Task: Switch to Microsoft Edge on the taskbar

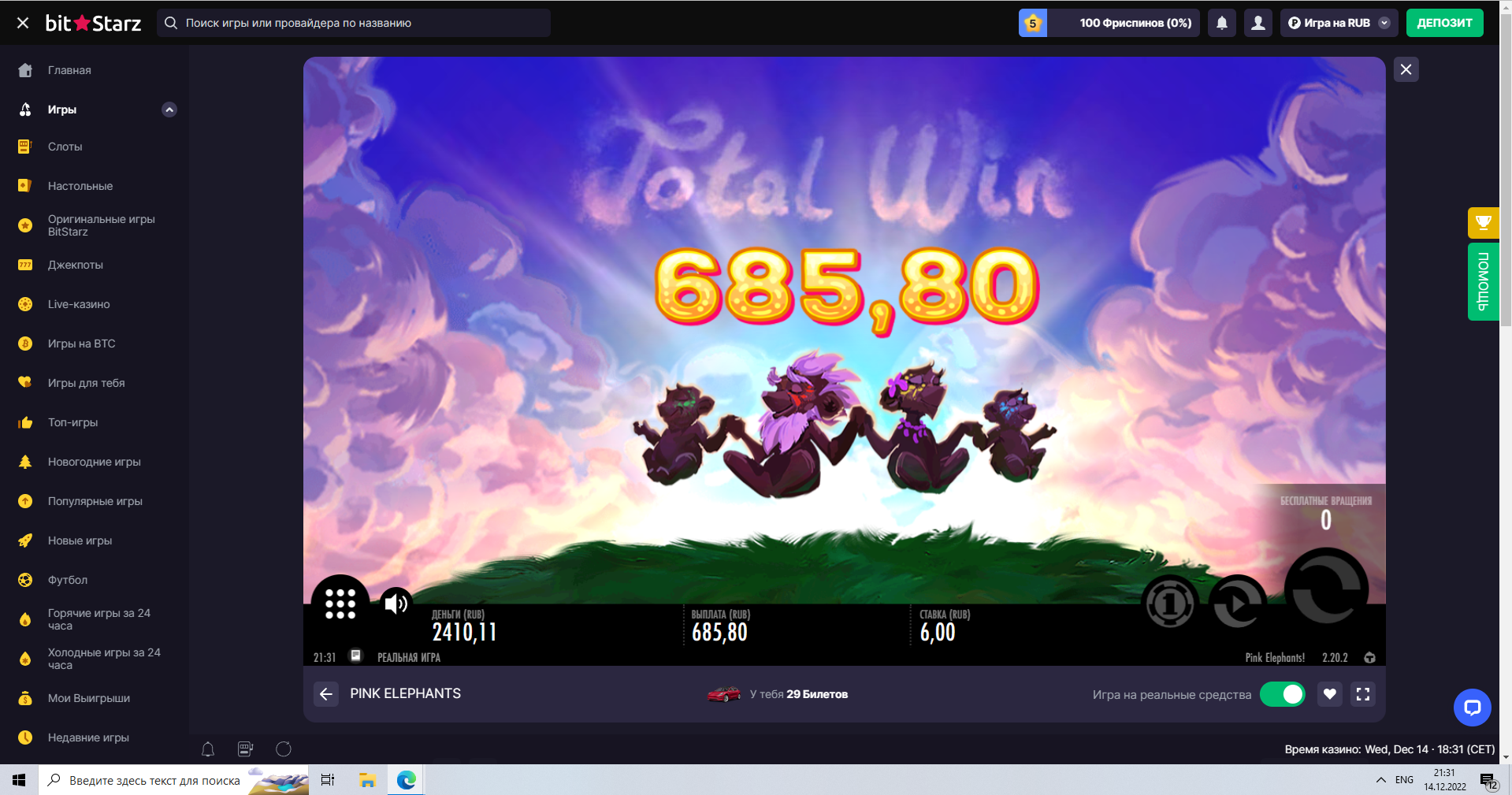Action: click(x=407, y=780)
